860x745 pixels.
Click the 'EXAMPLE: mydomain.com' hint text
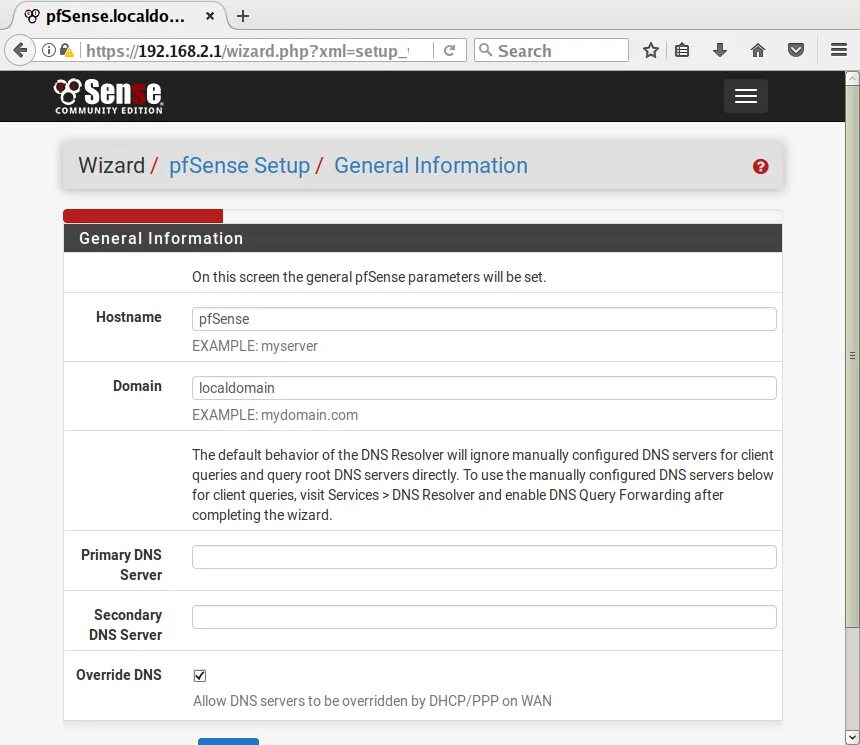tap(275, 415)
